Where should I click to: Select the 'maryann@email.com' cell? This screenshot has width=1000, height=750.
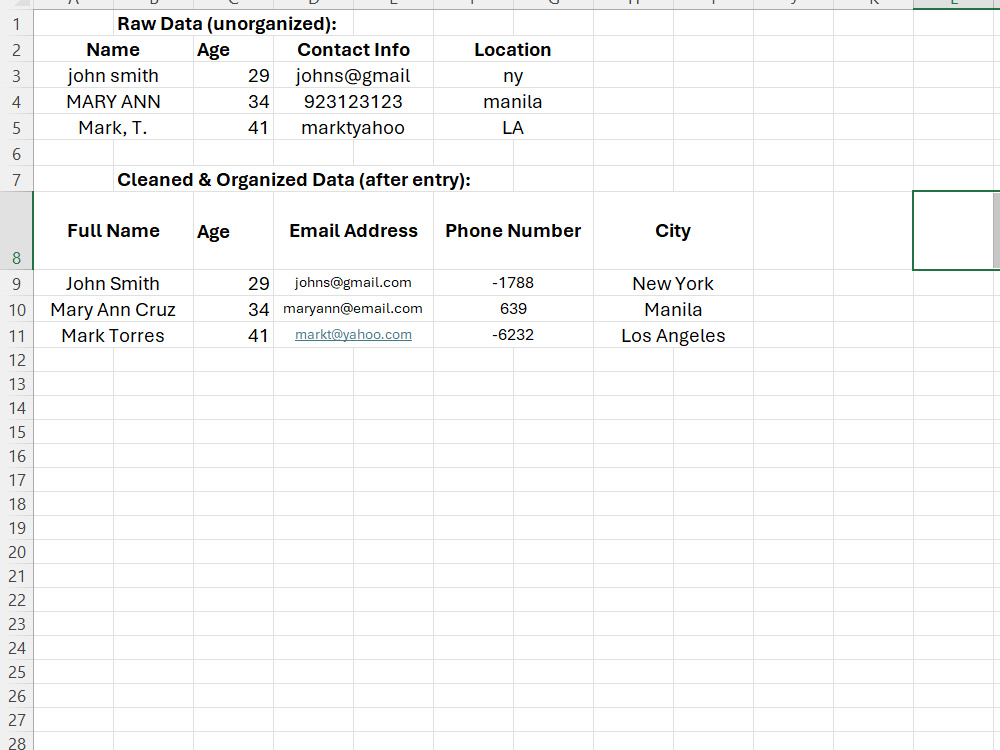pos(353,309)
